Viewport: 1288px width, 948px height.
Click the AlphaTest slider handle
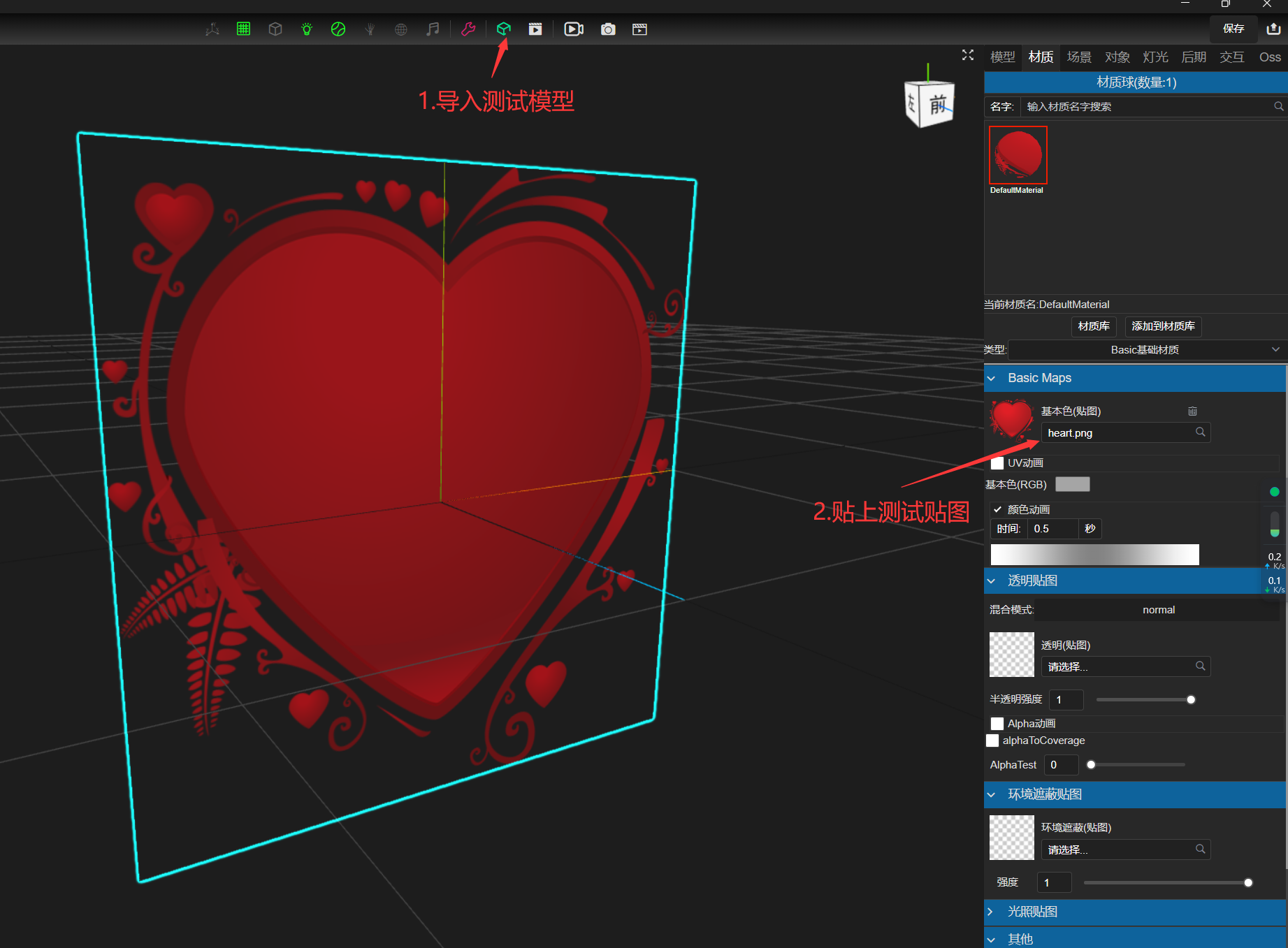(x=1091, y=765)
